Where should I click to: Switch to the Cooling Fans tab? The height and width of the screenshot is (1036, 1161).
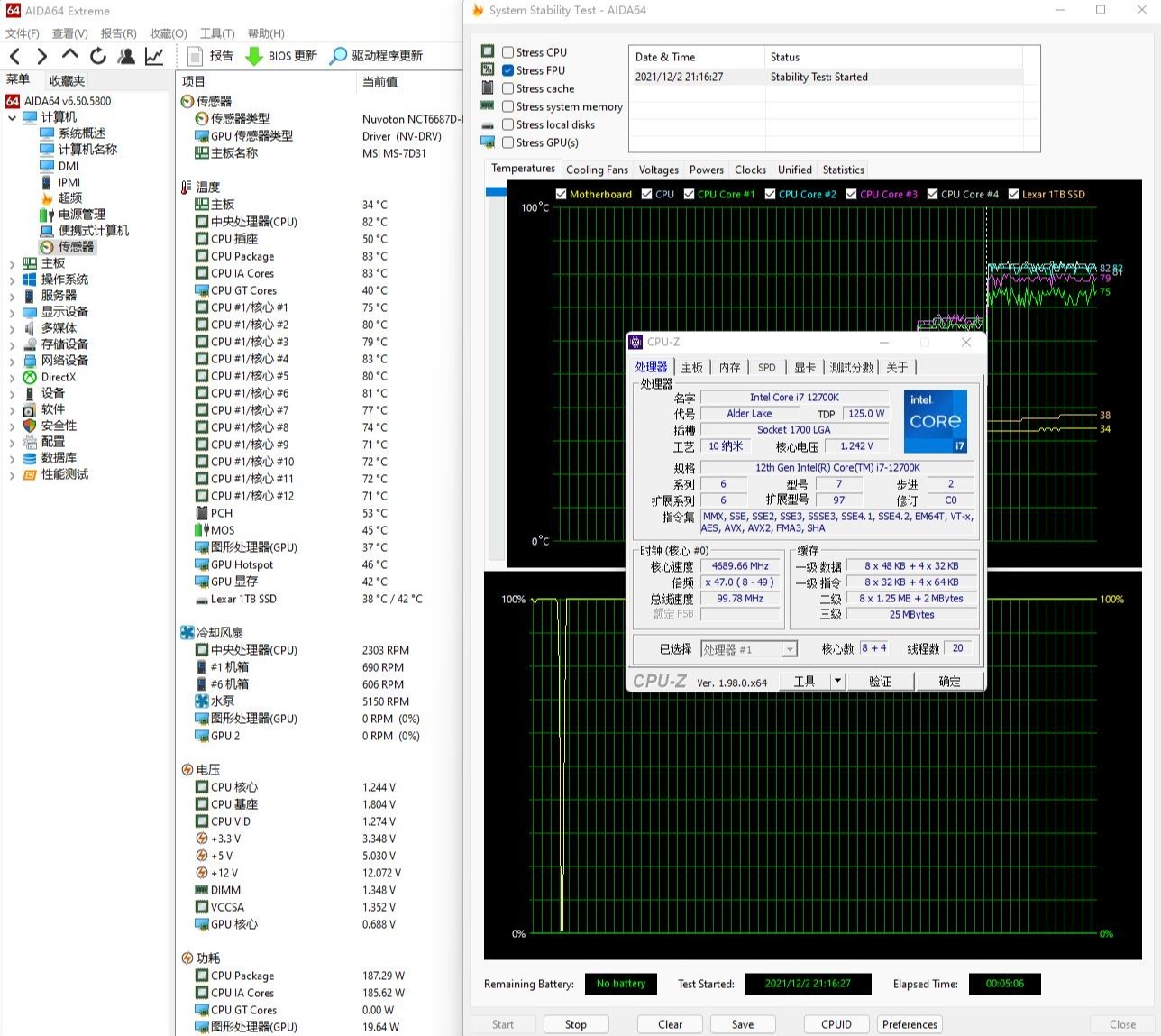(596, 170)
